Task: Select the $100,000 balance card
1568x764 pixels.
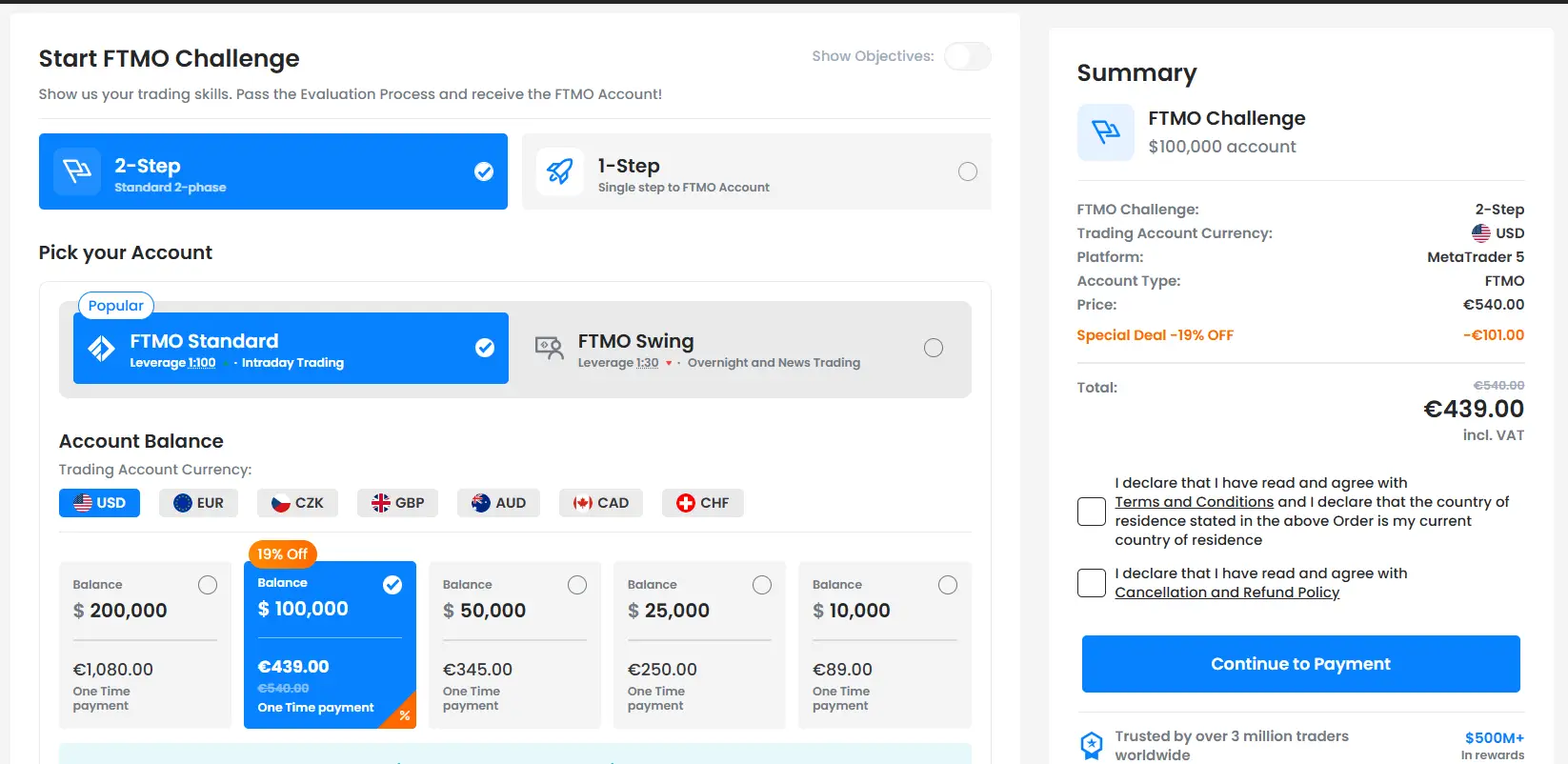Action: [x=330, y=645]
